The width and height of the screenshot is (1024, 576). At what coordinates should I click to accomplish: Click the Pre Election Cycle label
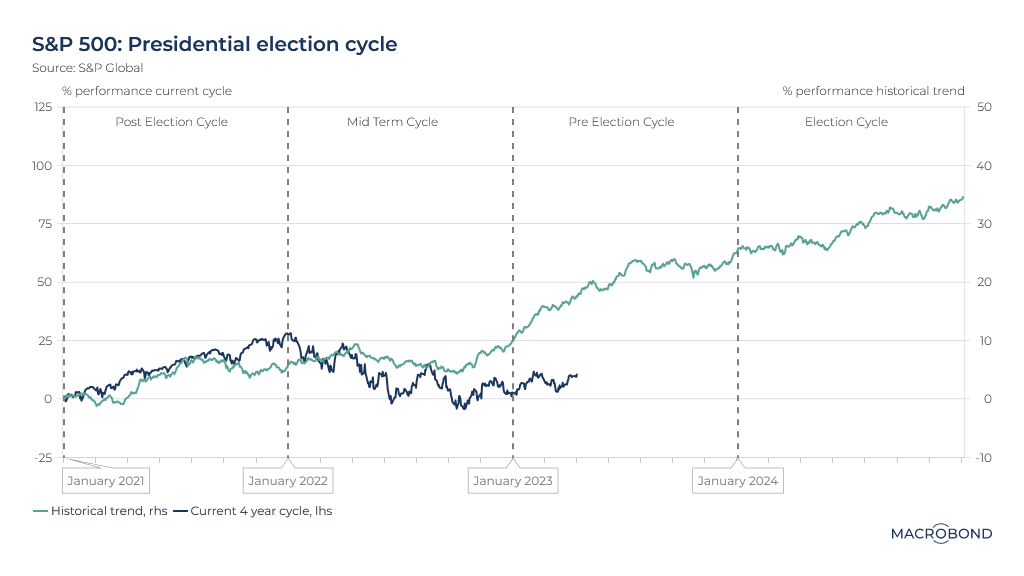click(x=621, y=122)
